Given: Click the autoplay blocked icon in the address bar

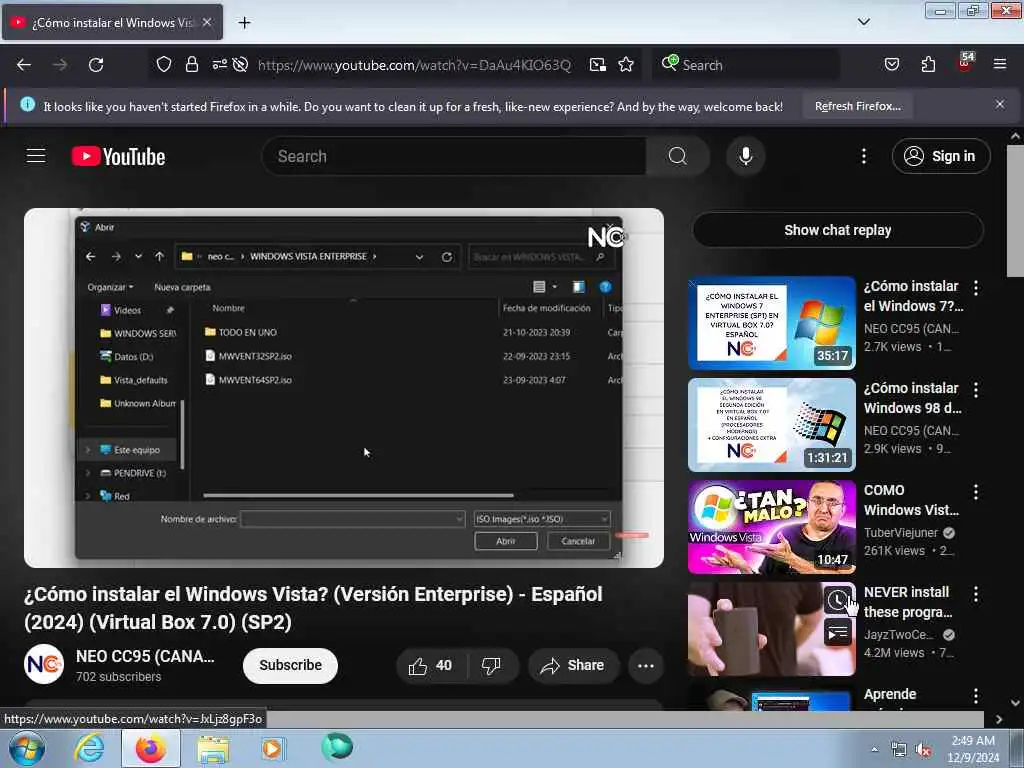Looking at the screenshot, I should 240,65.
